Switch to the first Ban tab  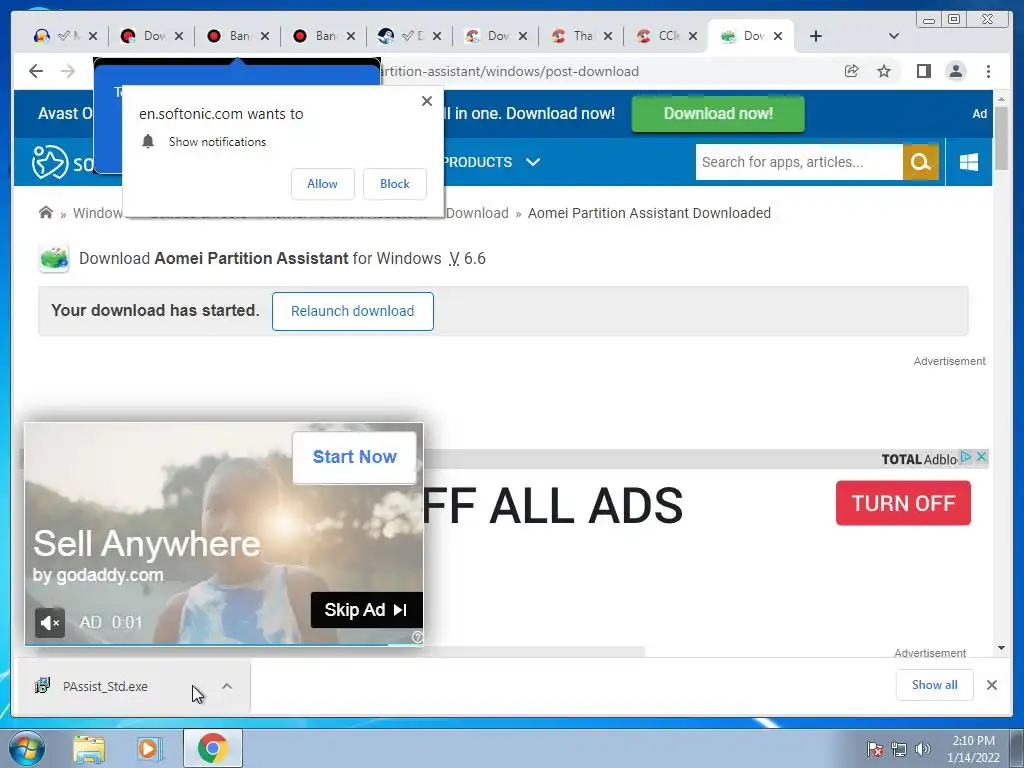[x=238, y=36]
